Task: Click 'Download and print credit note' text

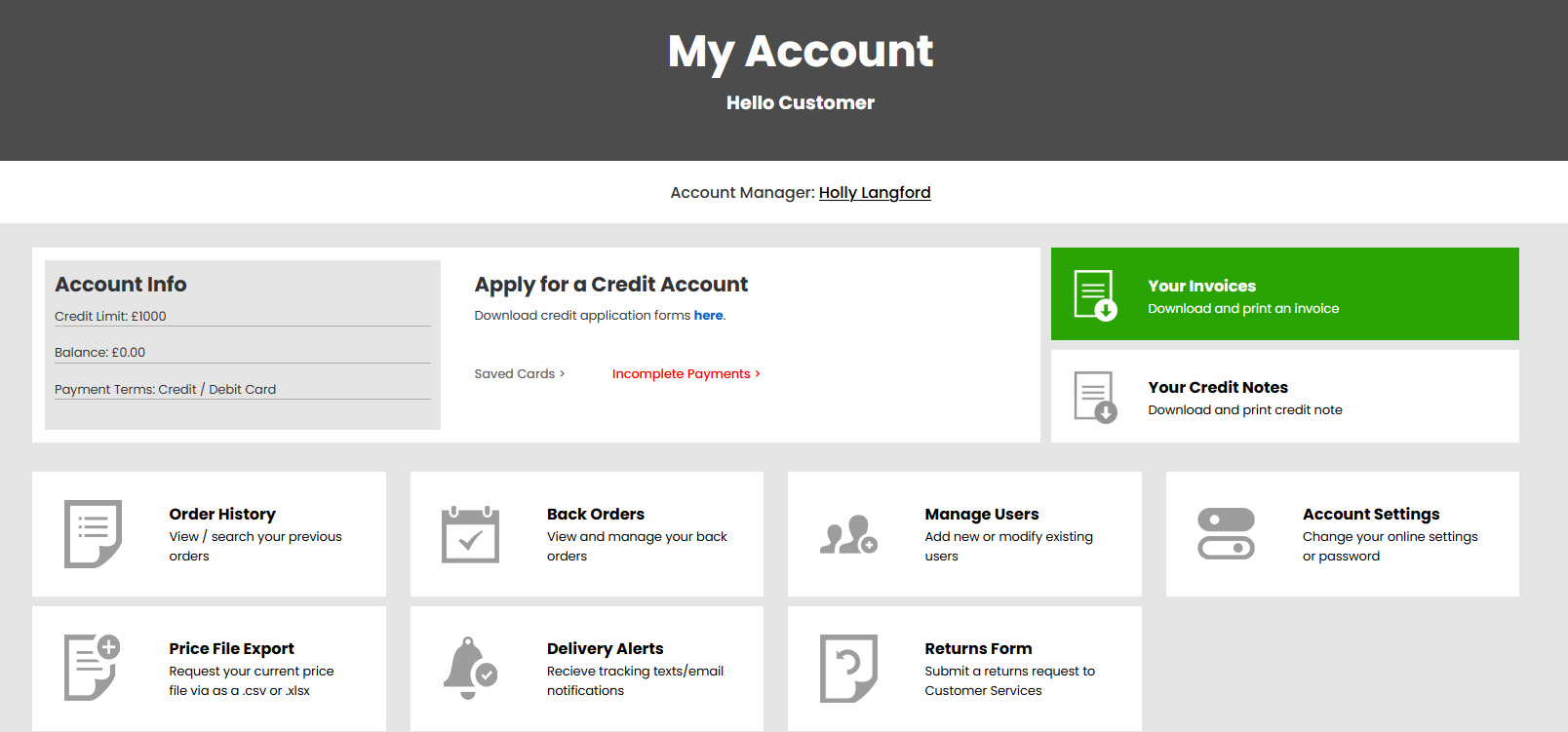Action: (x=1245, y=409)
